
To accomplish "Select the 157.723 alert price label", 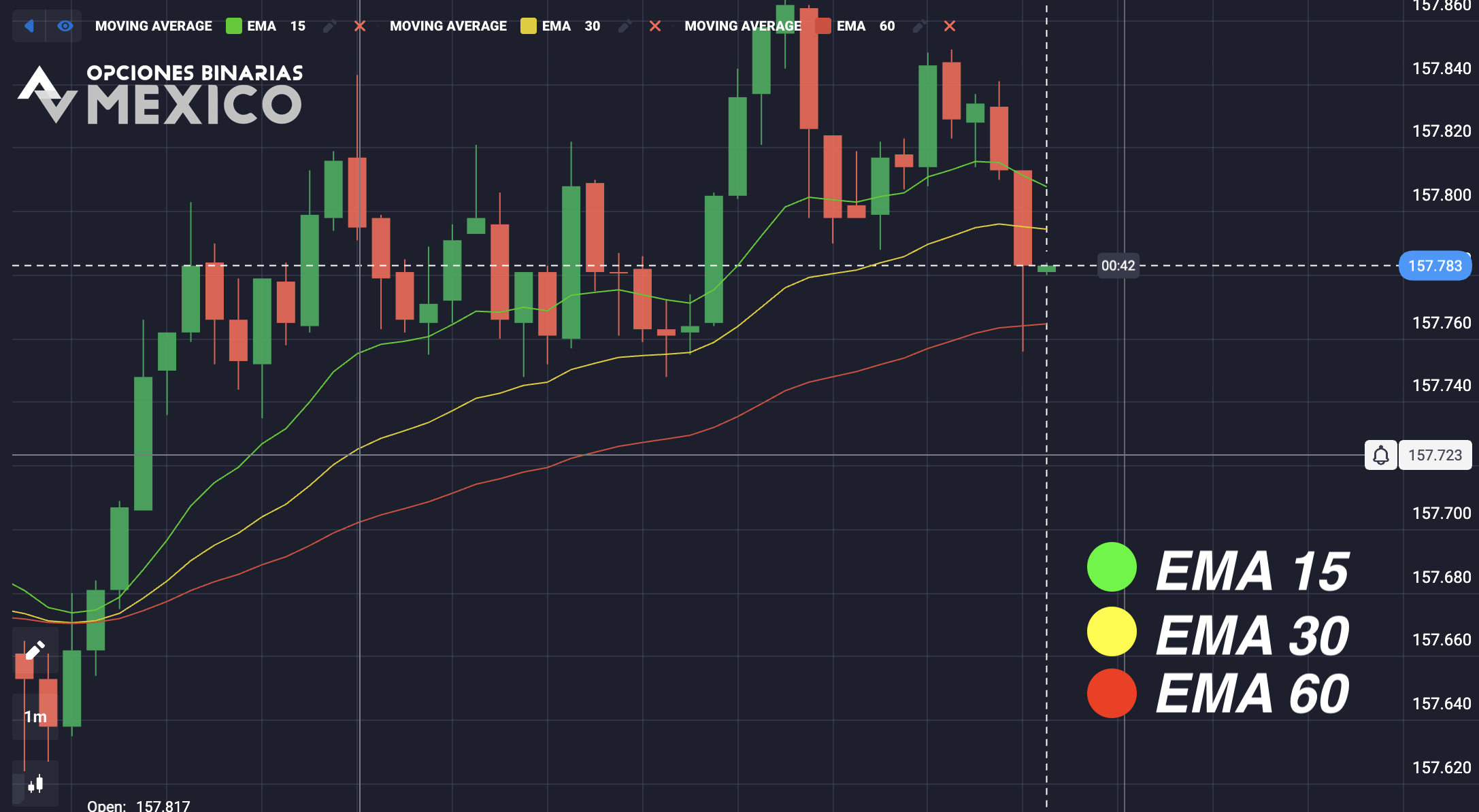I will pyautogui.click(x=1435, y=455).
